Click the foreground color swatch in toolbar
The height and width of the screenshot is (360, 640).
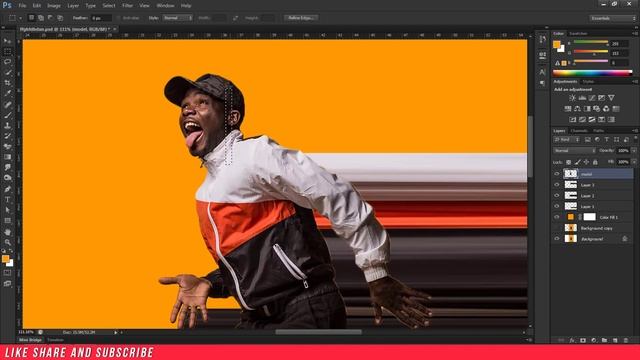click(5, 259)
